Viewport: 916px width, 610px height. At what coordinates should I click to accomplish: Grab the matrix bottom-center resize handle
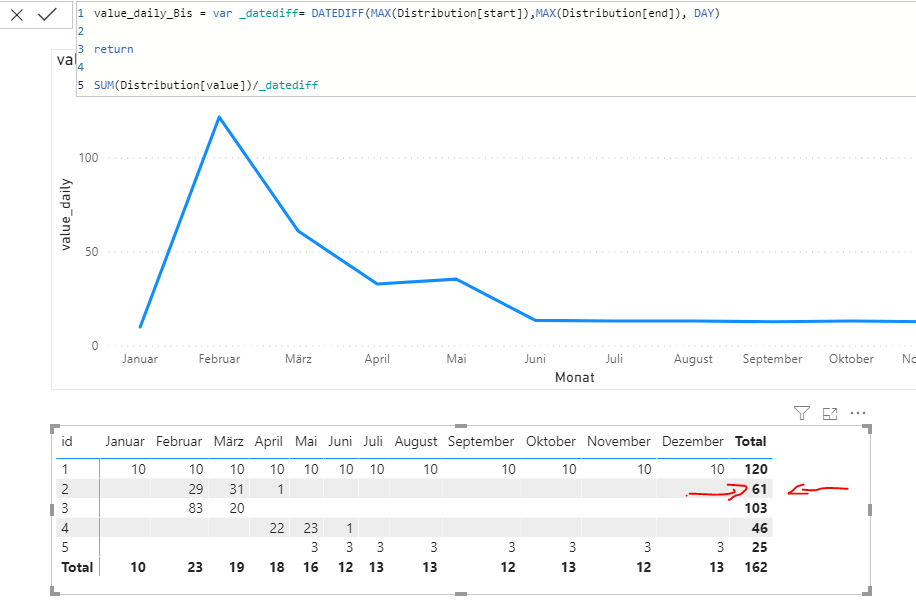[x=461, y=594]
